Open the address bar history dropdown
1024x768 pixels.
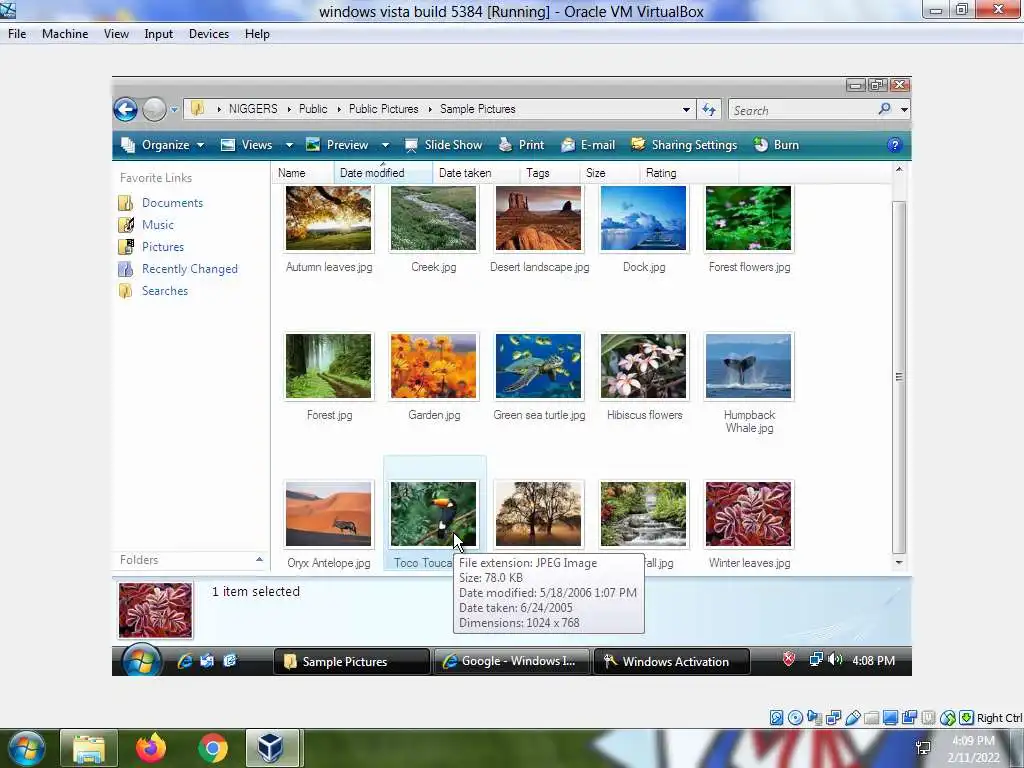point(686,110)
